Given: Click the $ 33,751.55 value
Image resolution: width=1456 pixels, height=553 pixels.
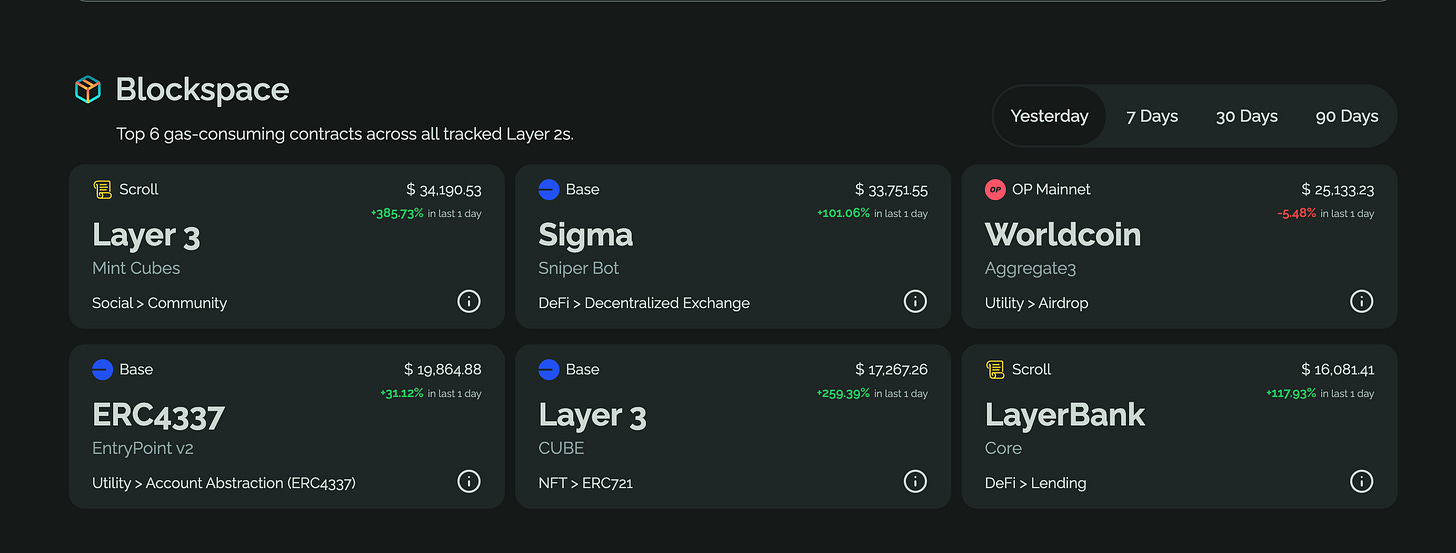Looking at the screenshot, I should pyautogui.click(x=891, y=189).
